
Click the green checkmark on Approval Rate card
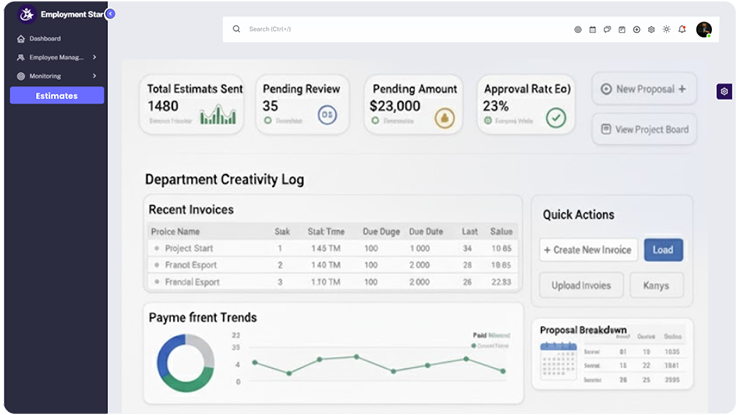point(555,117)
